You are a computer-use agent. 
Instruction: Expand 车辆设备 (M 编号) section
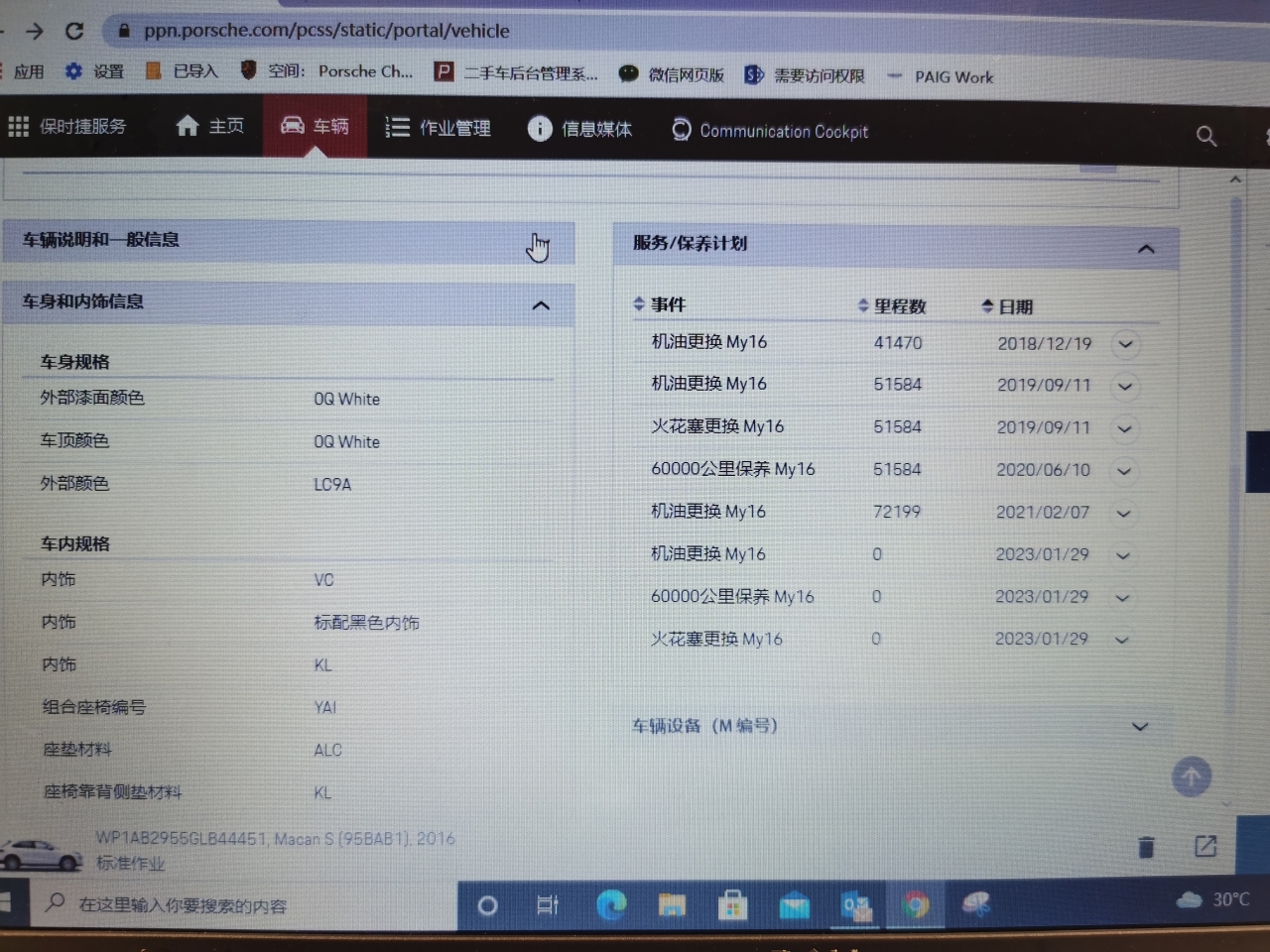pos(1140,727)
